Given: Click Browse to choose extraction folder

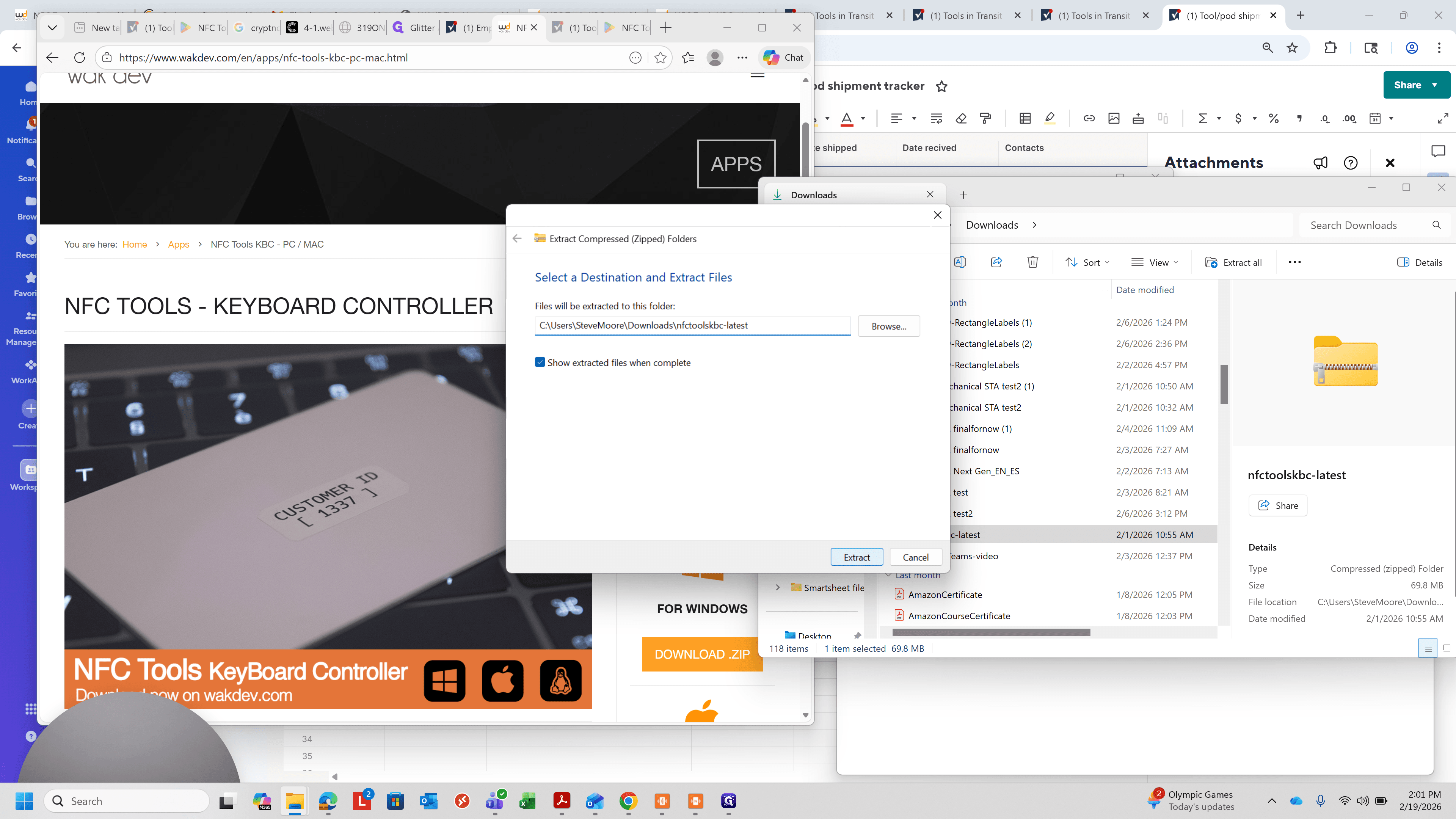Looking at the screenshot, I should coord(888,326).
